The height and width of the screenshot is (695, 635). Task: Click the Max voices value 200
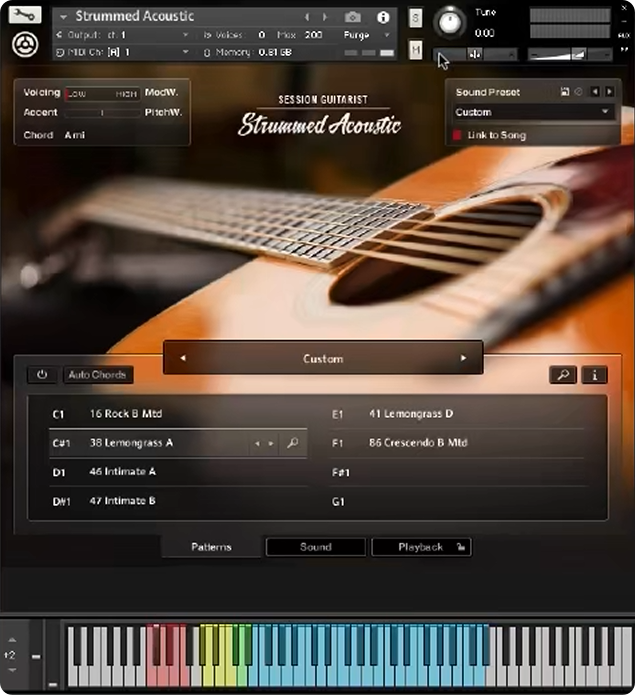point(313,35)
